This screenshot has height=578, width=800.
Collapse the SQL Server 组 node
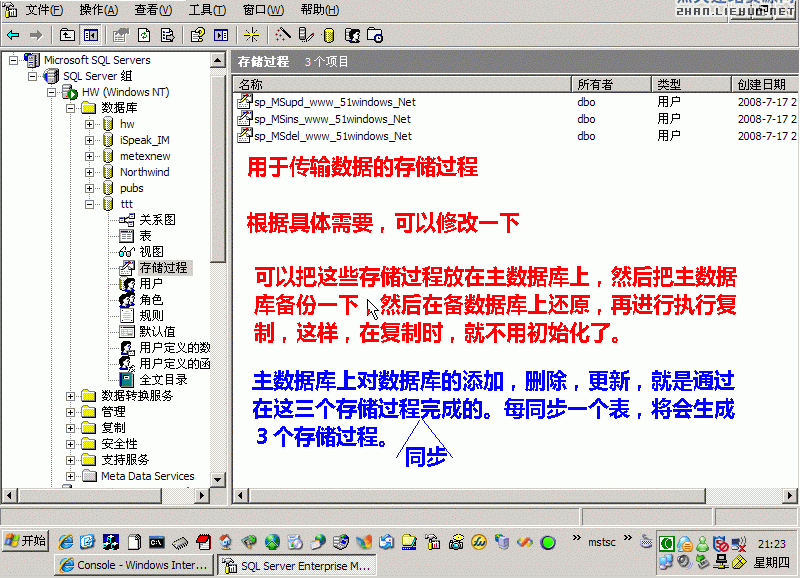pos(32,77)
